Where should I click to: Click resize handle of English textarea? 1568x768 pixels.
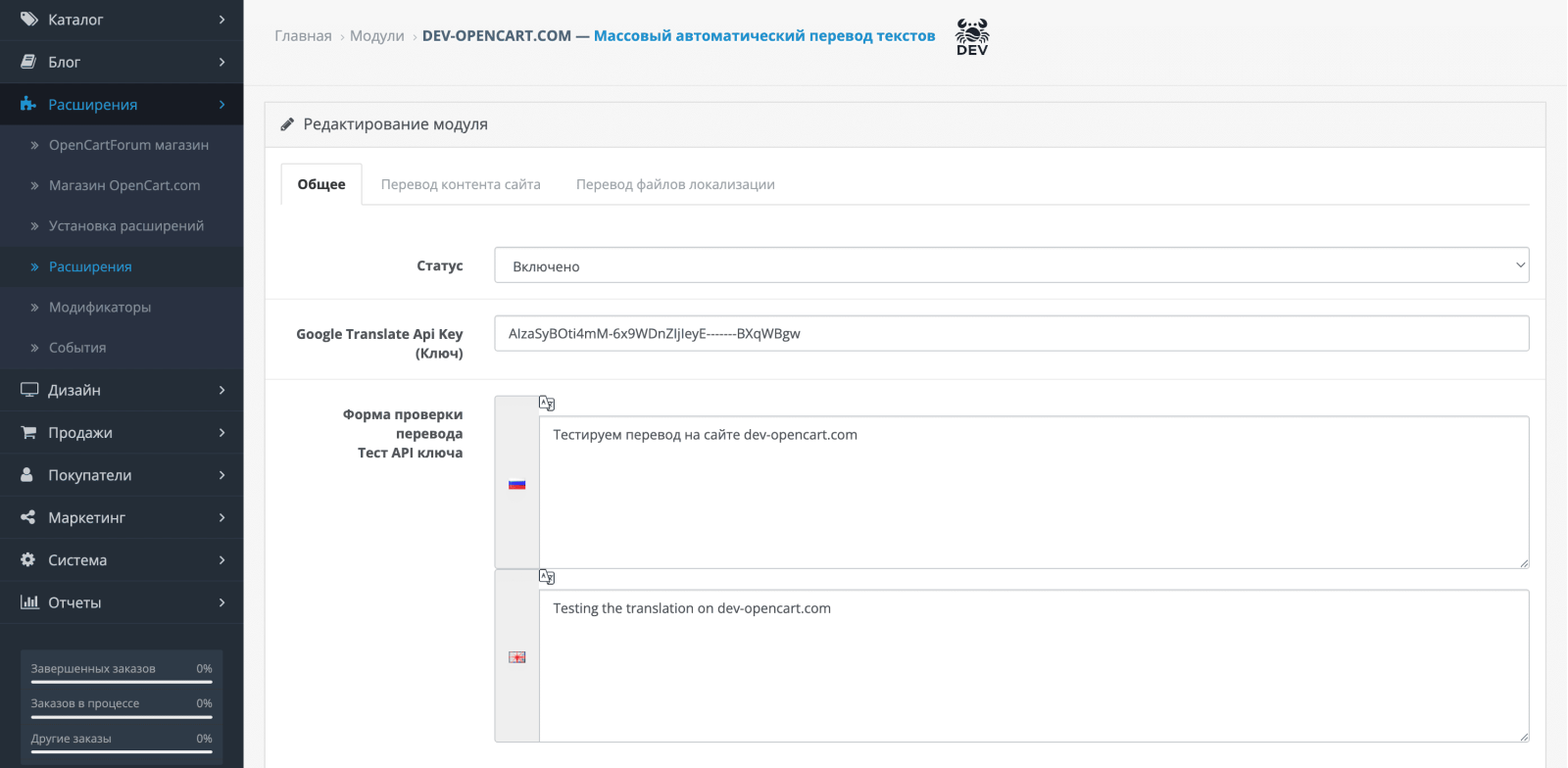(1524, 737)
